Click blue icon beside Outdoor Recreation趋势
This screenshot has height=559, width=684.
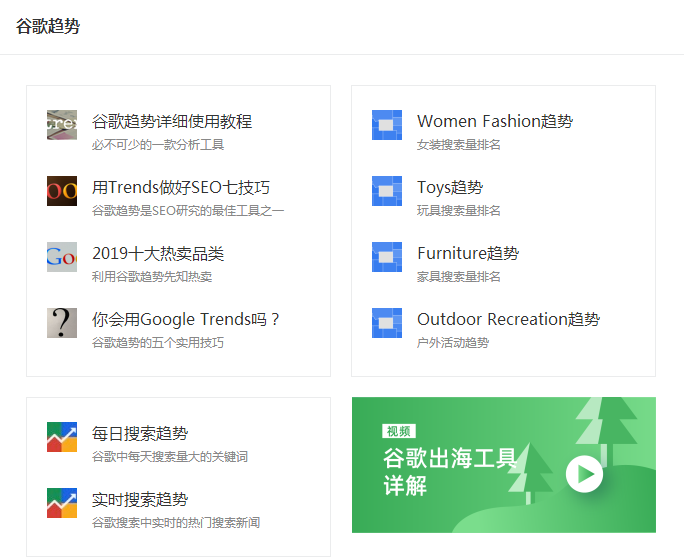[x=387, y=323]
